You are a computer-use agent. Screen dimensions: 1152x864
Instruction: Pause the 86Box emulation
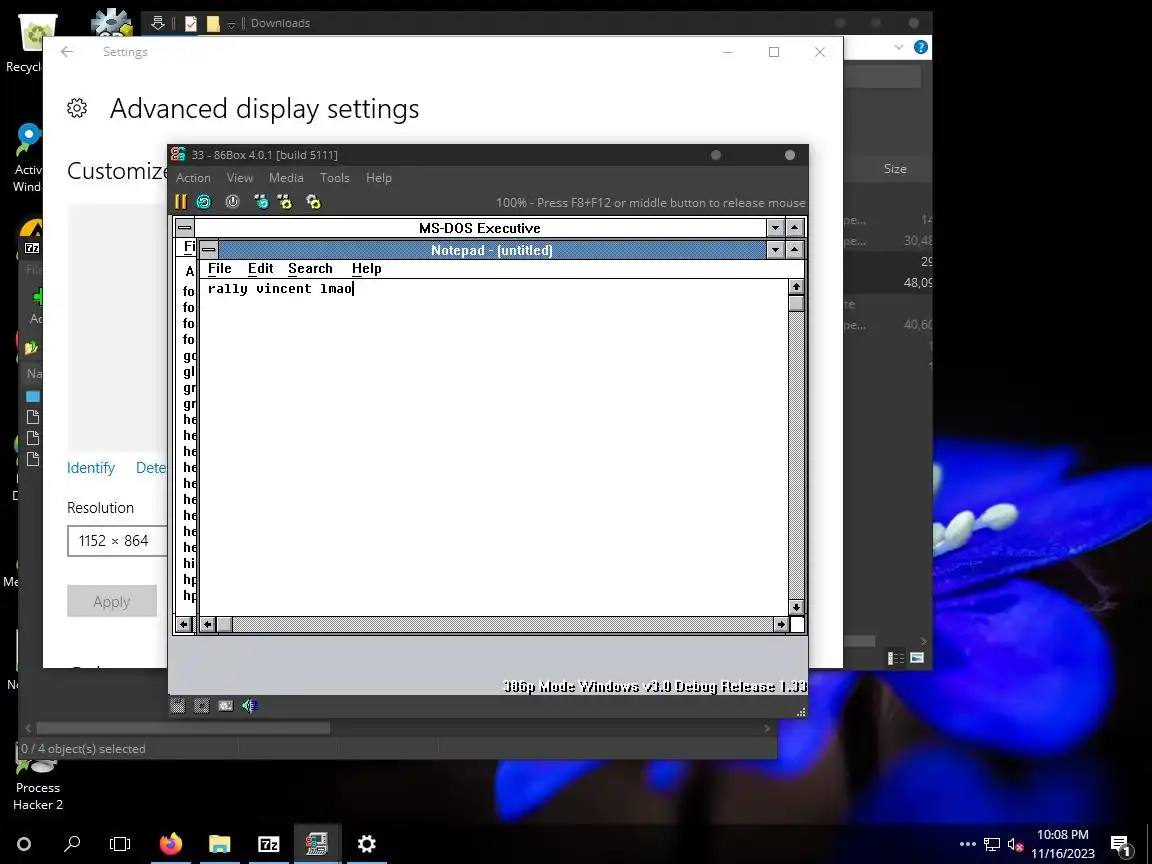(181, 202)
